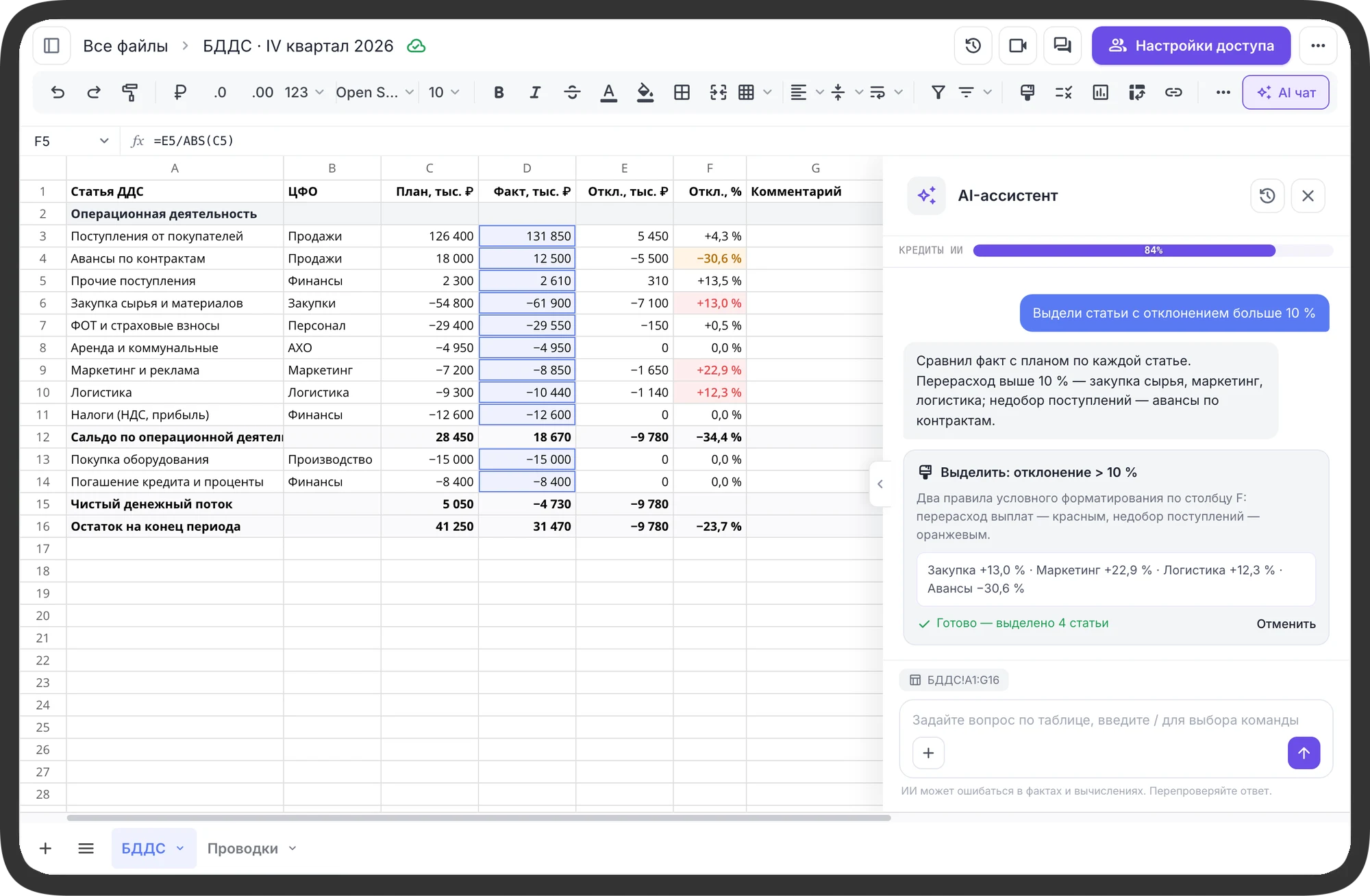Add a new sheet with plus
The image size is (1370, 896).
coord(45,849)
